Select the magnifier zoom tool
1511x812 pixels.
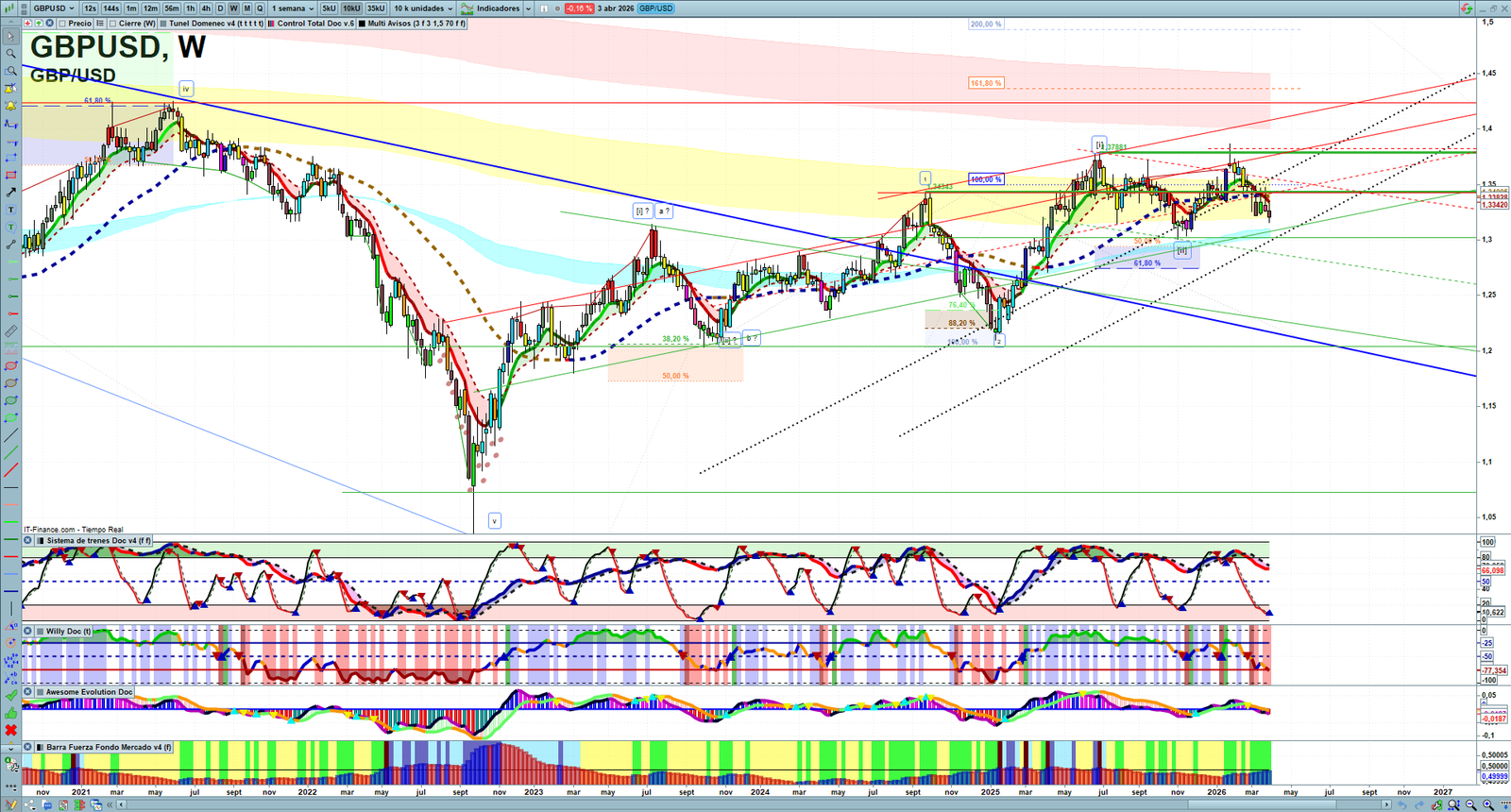[x=10, y=54]
